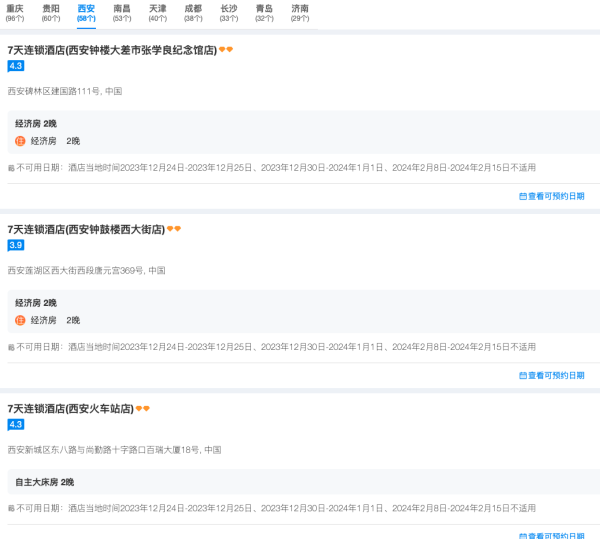Click 查看可预约日期 for 钟鼓楼西大街店 hotel
The width and height of the screenshot is (600, 539).
point(551,376)
